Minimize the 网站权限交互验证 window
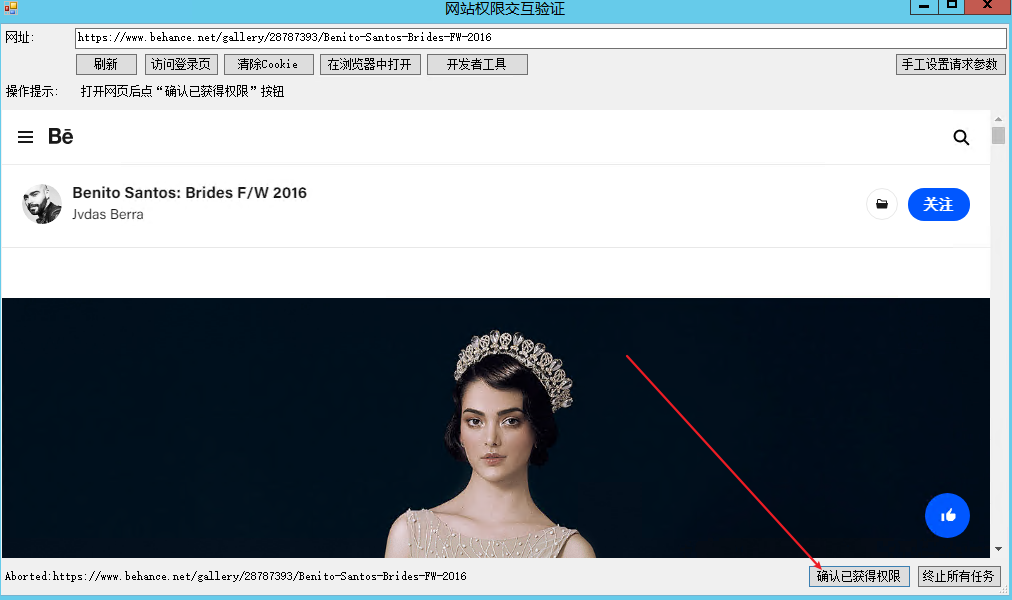The height and width of the screenshot is (600, 1012). [924, 6]
